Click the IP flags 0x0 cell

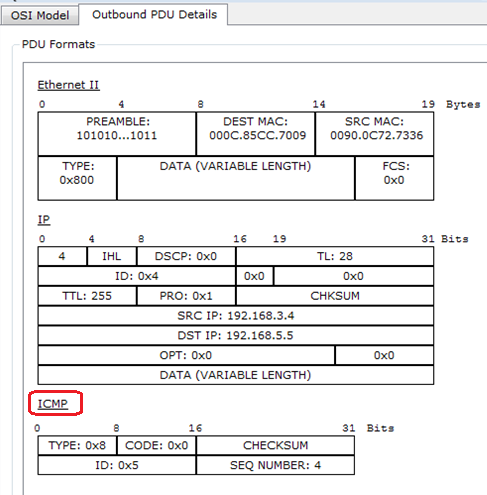point(254,276)
